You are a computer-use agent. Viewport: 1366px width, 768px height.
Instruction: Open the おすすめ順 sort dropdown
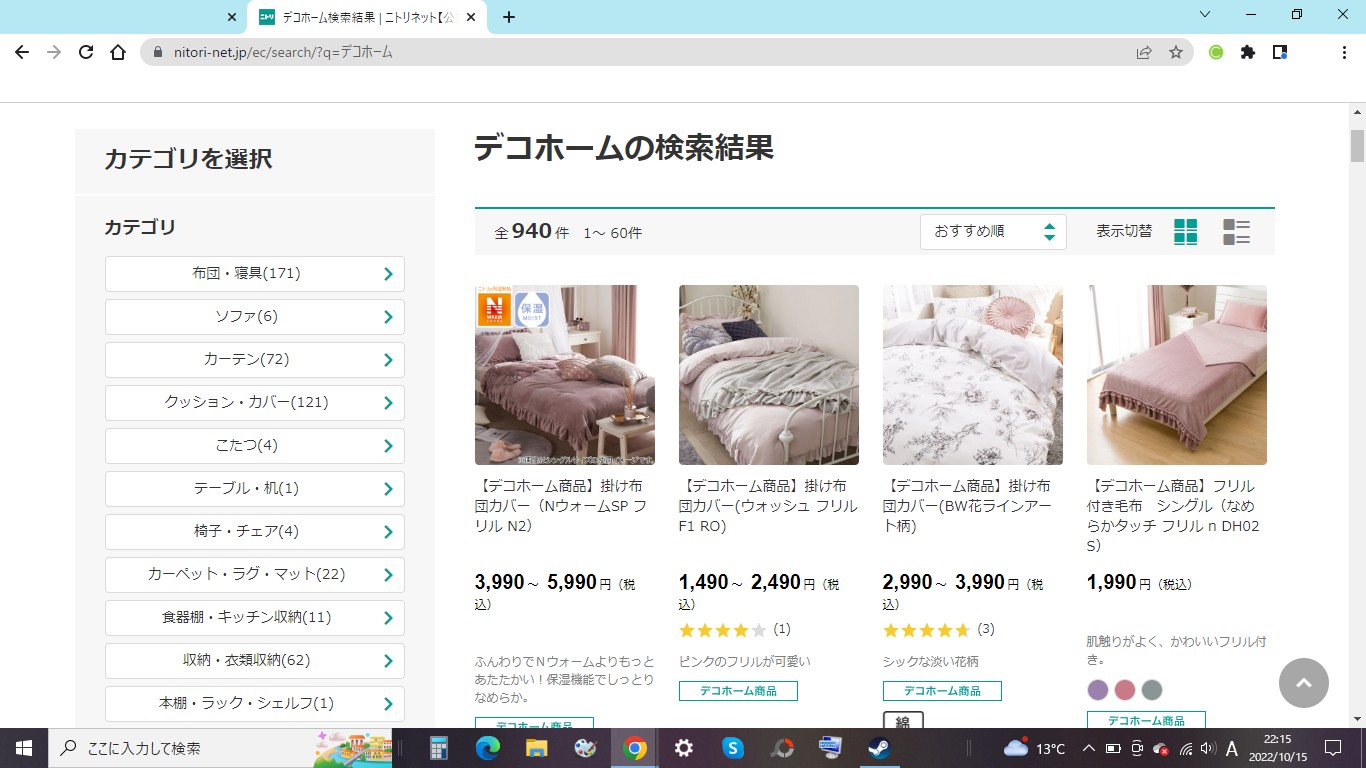click(x=993, y=232)
